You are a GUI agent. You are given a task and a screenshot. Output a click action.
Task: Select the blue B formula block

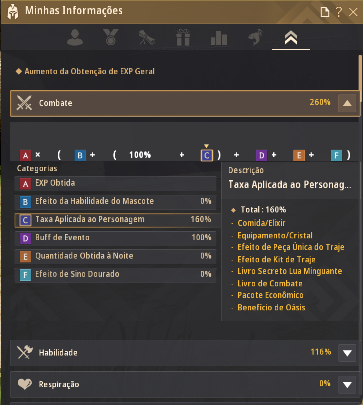click(80, 155)
